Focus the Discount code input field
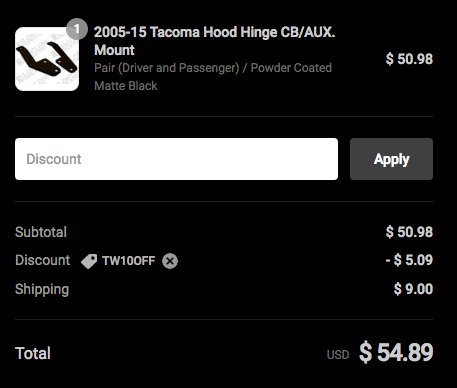Image resolution: width=457 pixels, height=388 pixels. tap(176, 159)
